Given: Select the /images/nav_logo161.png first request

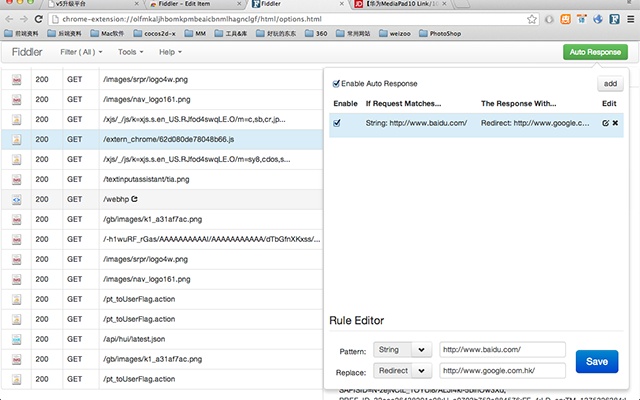Looking at the screenshot, I should click(162, 100).
